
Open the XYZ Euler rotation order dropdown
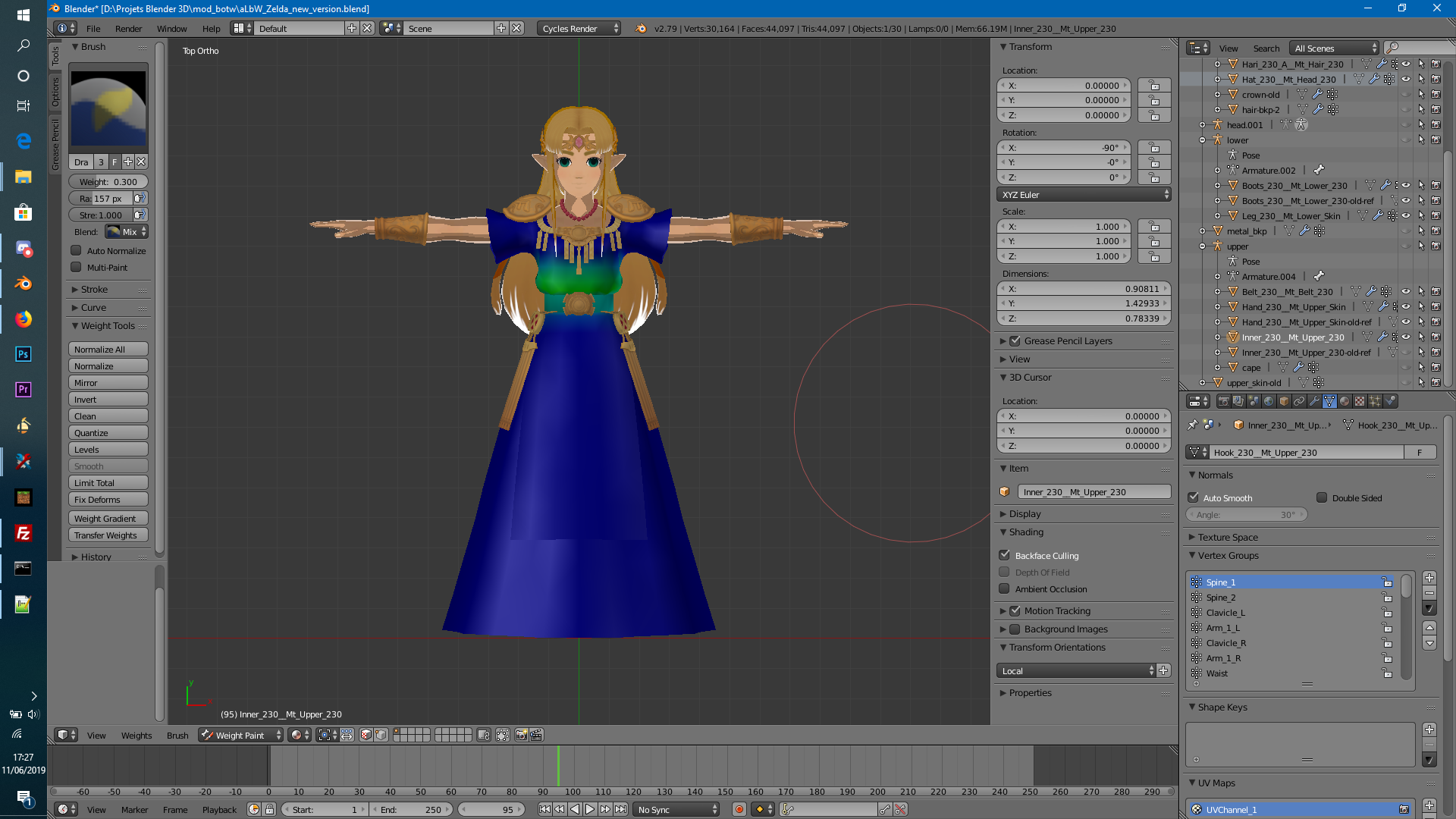[1084, 194]
